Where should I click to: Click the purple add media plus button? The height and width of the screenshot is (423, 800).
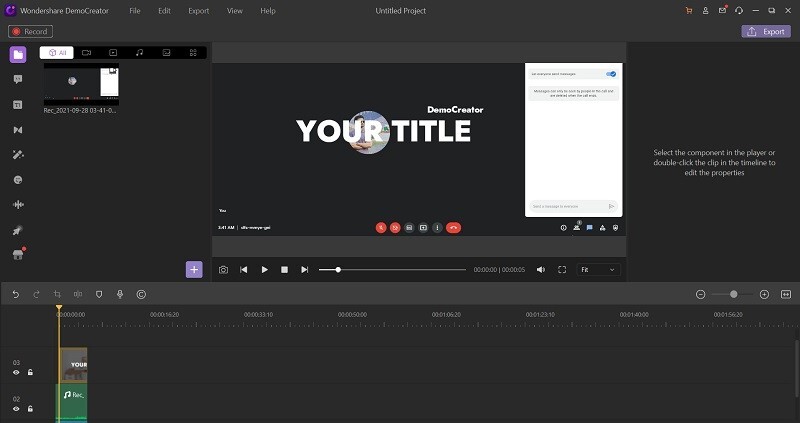click(x=194, y=269)
